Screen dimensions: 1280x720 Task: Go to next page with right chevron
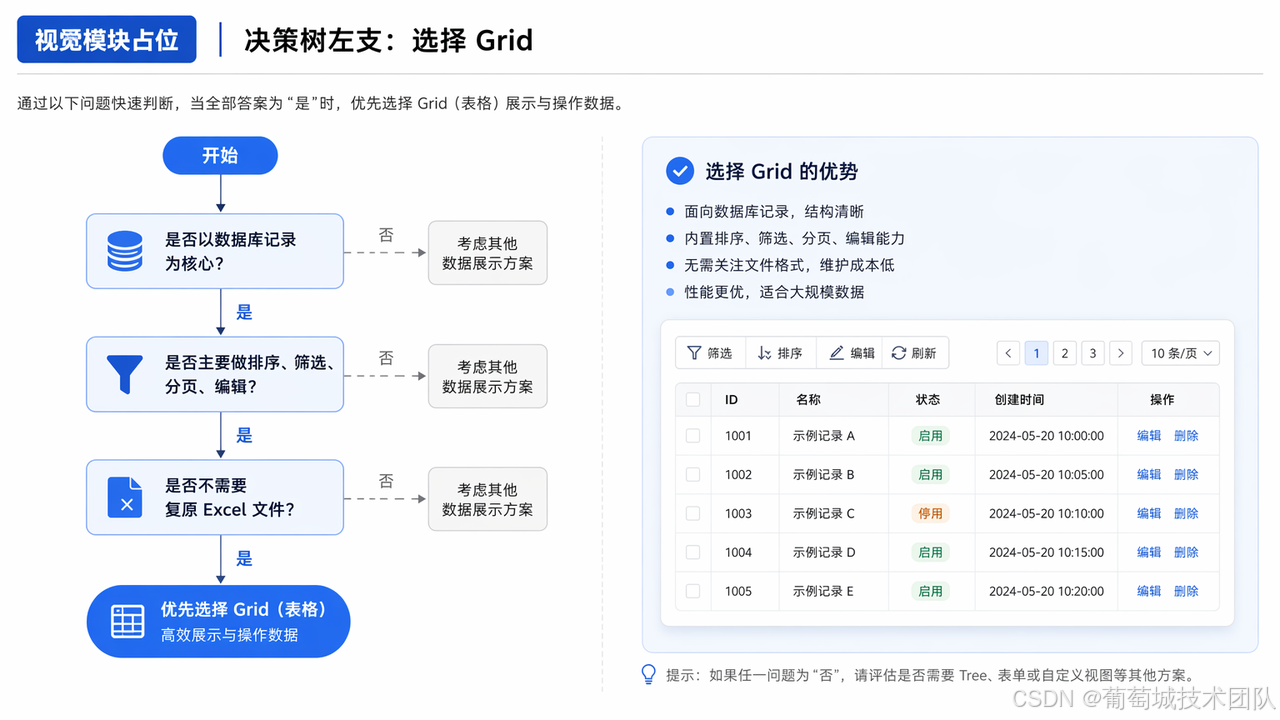click(1121, 353)
